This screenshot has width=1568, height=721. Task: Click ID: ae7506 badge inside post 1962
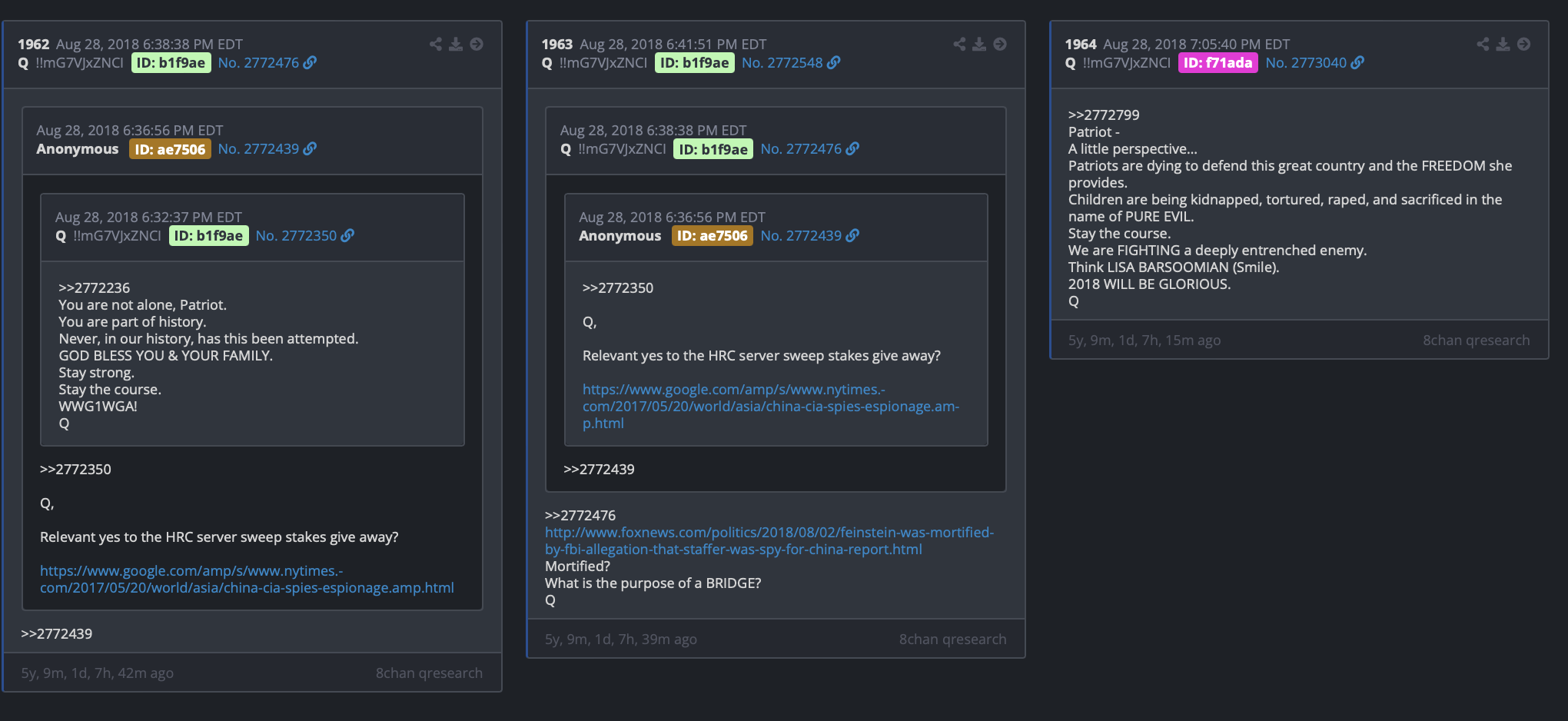[170, 149]
